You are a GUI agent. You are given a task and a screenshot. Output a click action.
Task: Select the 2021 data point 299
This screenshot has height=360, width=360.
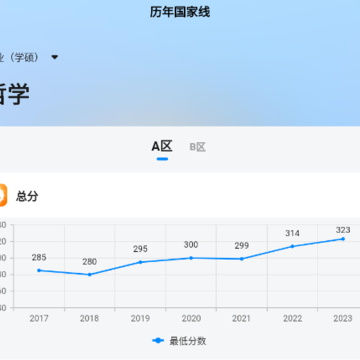(x=242, y=259)
